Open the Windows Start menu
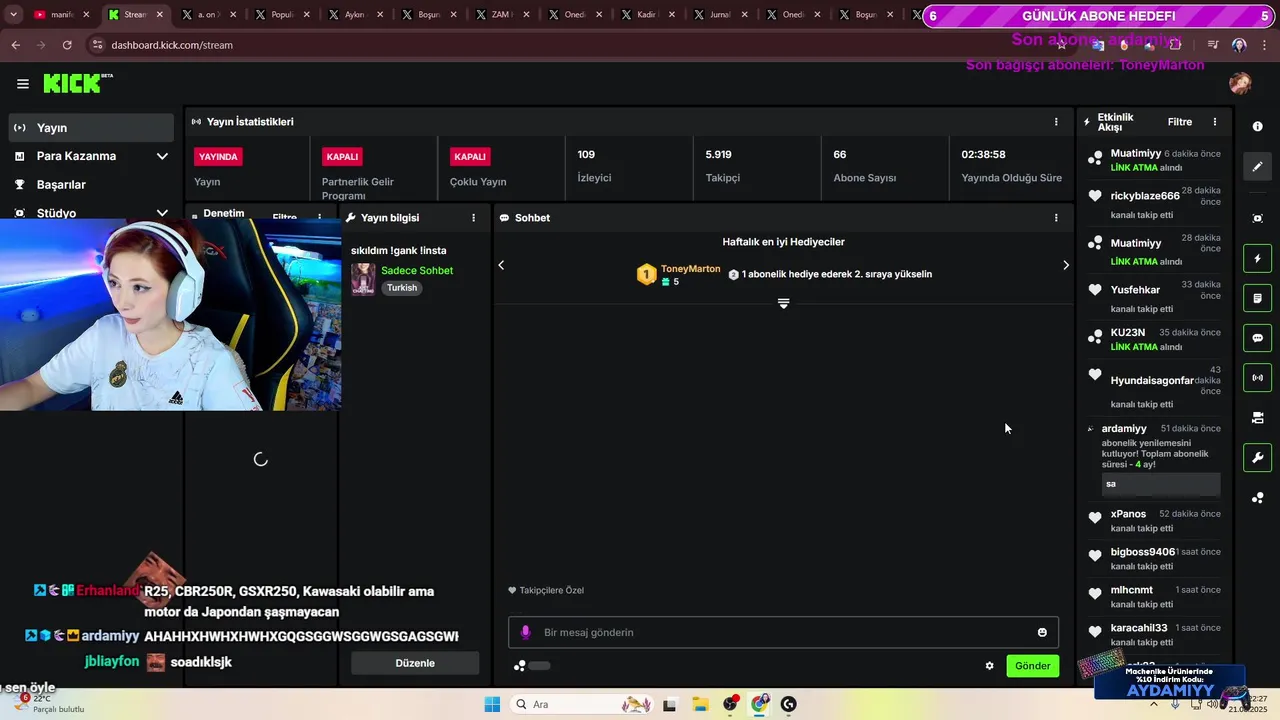The height and width of the screenshot is (720, 1280). [492, 704]
